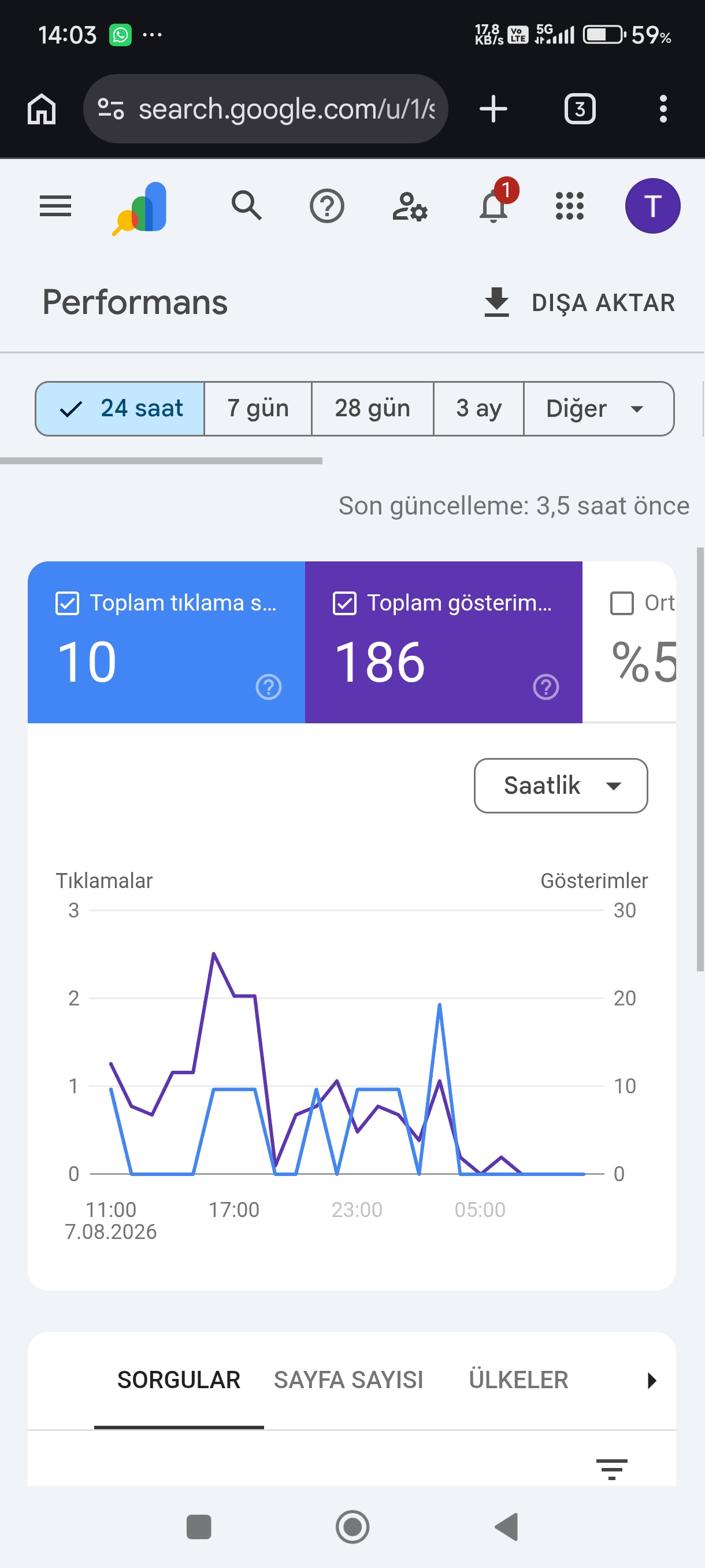The height and width of the screenshot is (1568, 705).
Task: Open the hamburger navigation menu
Action: coord(55,206)
